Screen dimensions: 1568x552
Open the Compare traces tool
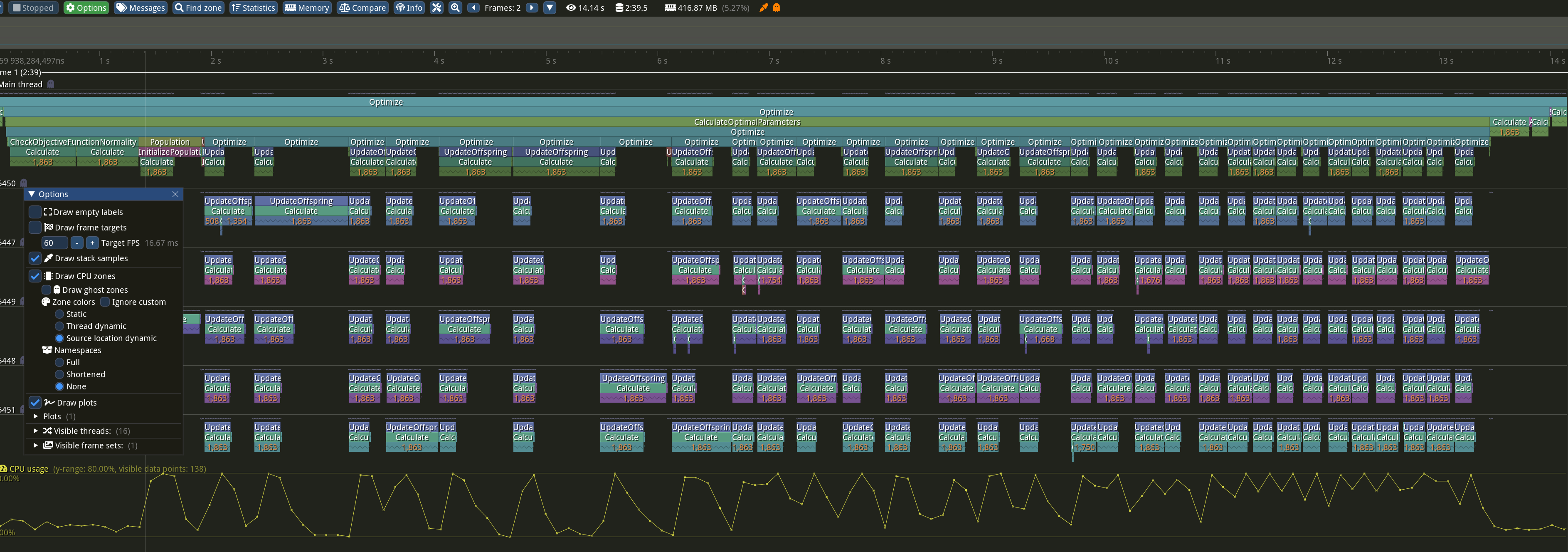point(362,8)
